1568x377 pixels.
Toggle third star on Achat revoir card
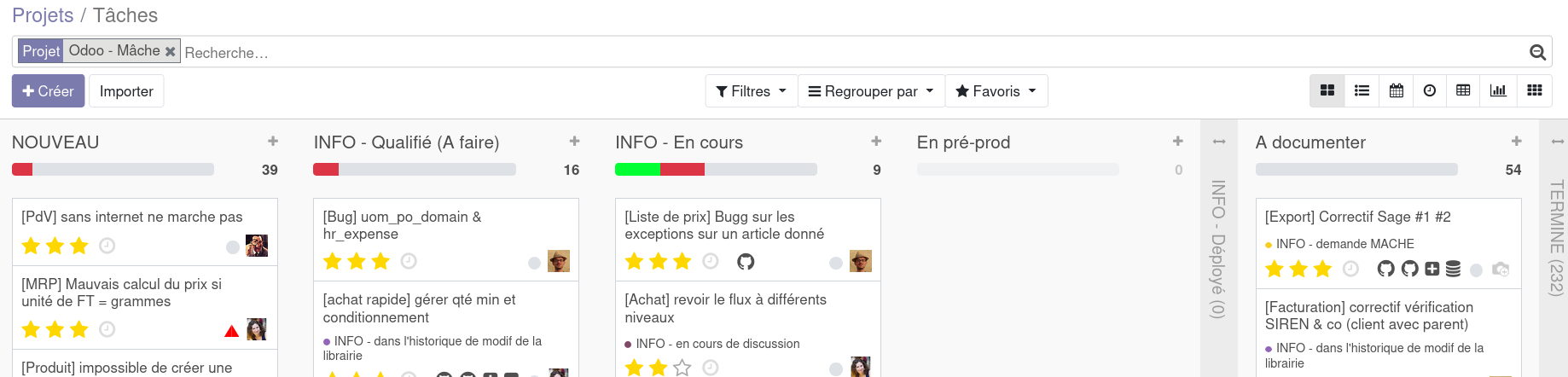pyautogui.click(x=682, y=368)
